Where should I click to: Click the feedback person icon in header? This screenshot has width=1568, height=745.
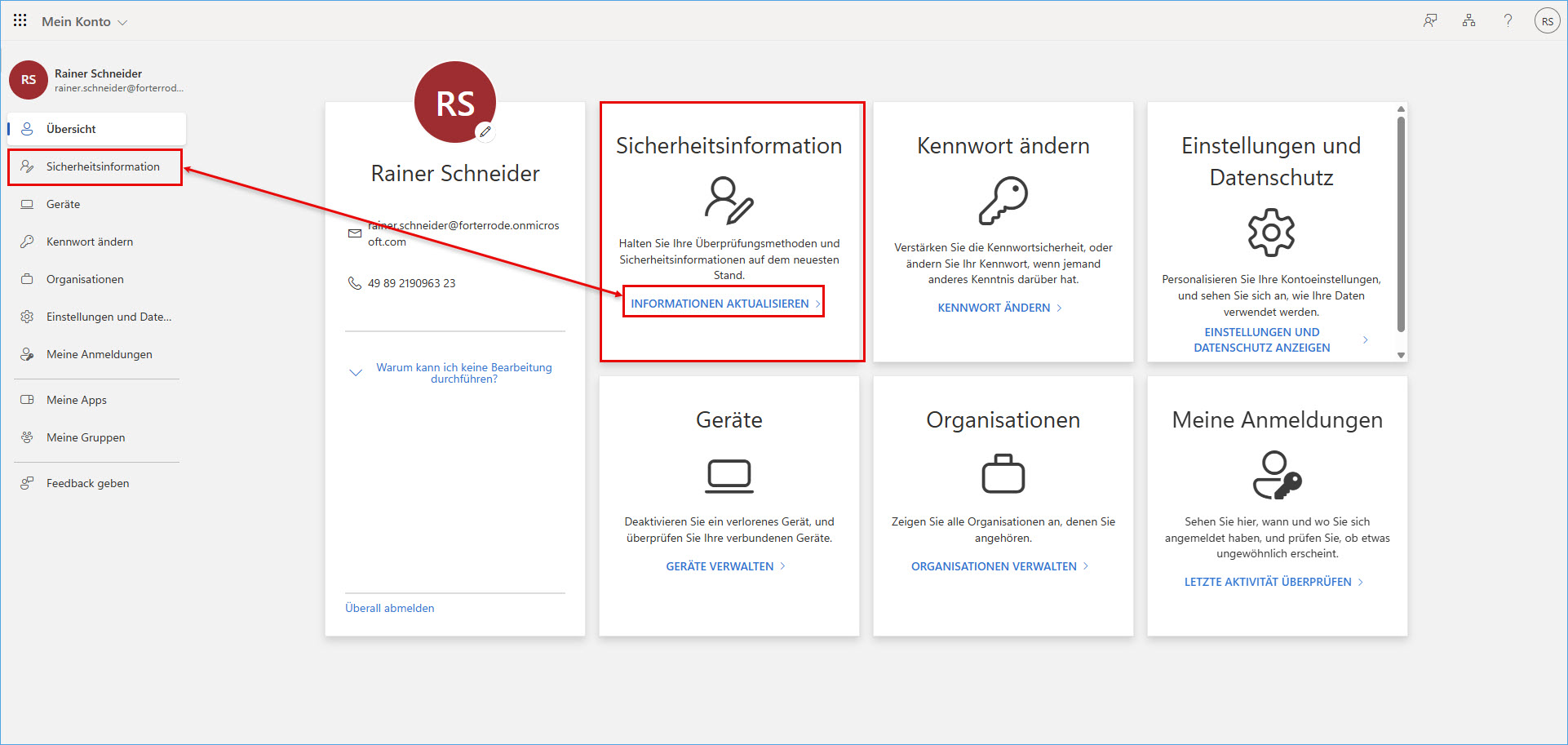tap(1430, 21)
